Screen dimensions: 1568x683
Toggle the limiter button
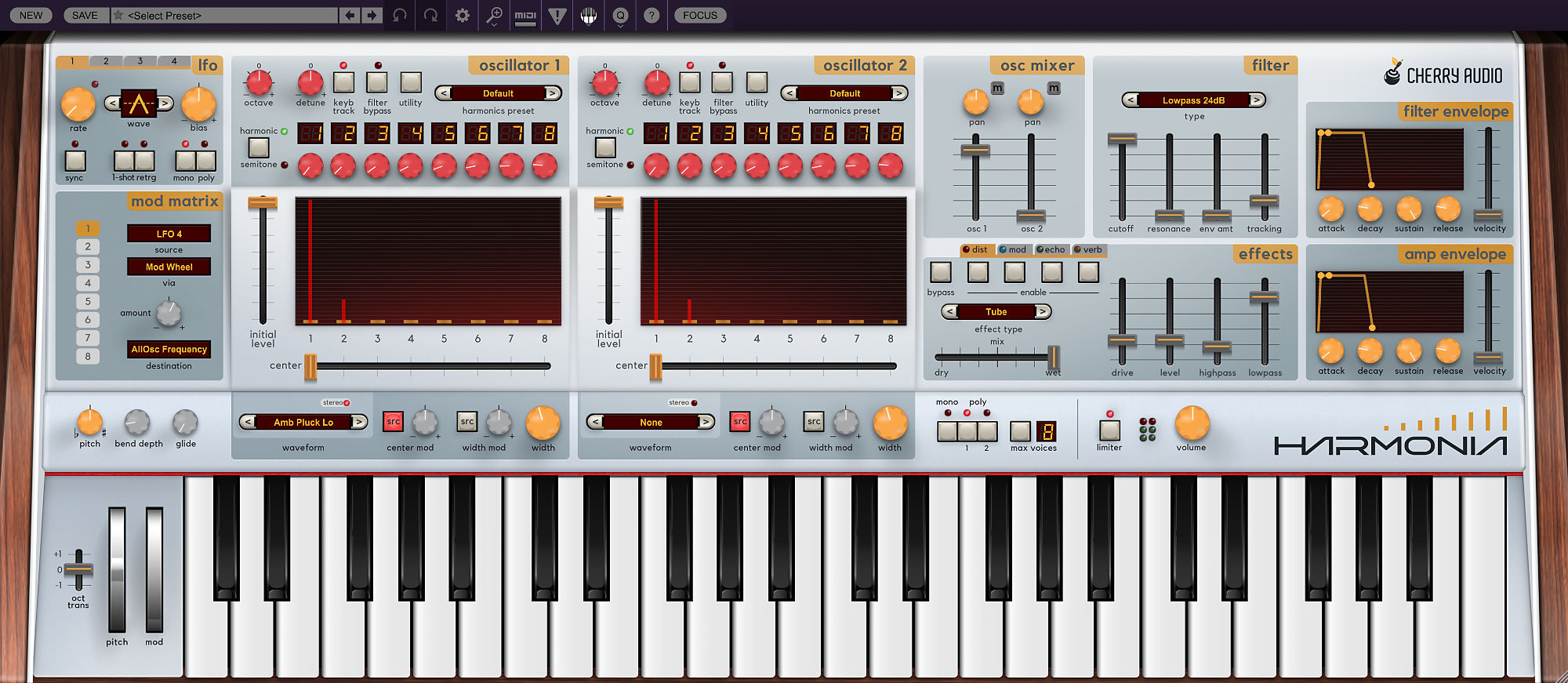pyautogui.click(x=1109, y=430)
